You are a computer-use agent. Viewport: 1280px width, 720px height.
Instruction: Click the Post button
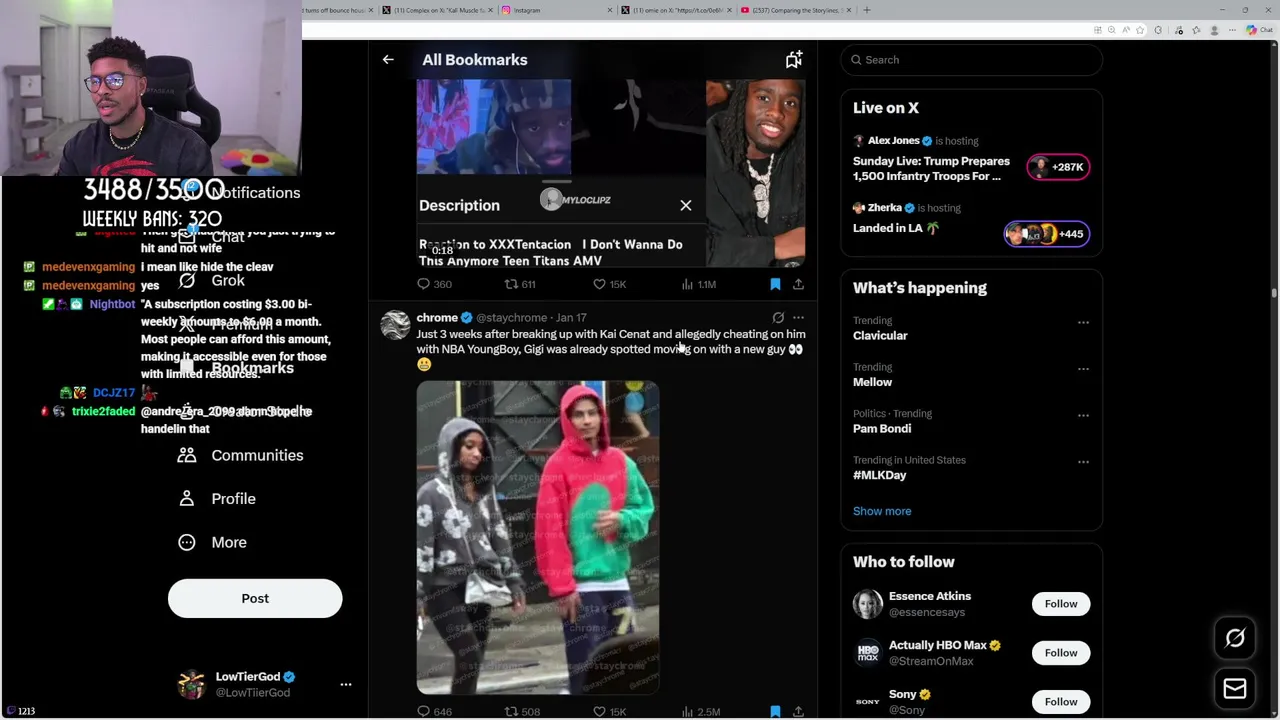pos(255,598)
